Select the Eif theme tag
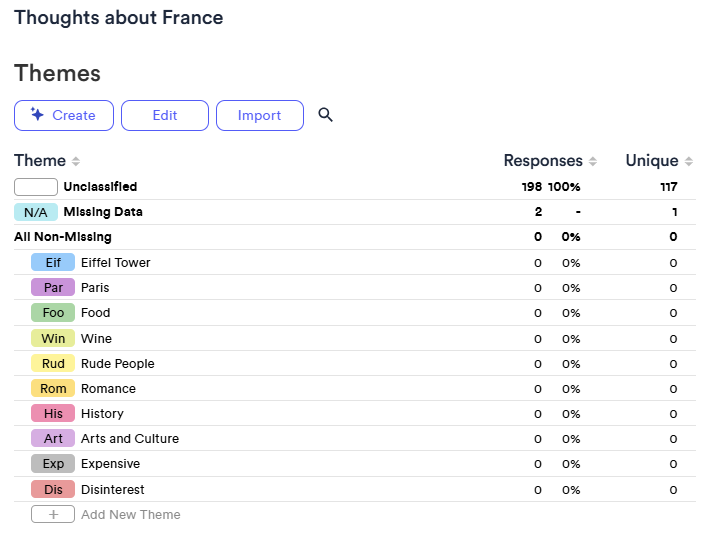This screenshot has height=533, width=713. pos(53,262)
